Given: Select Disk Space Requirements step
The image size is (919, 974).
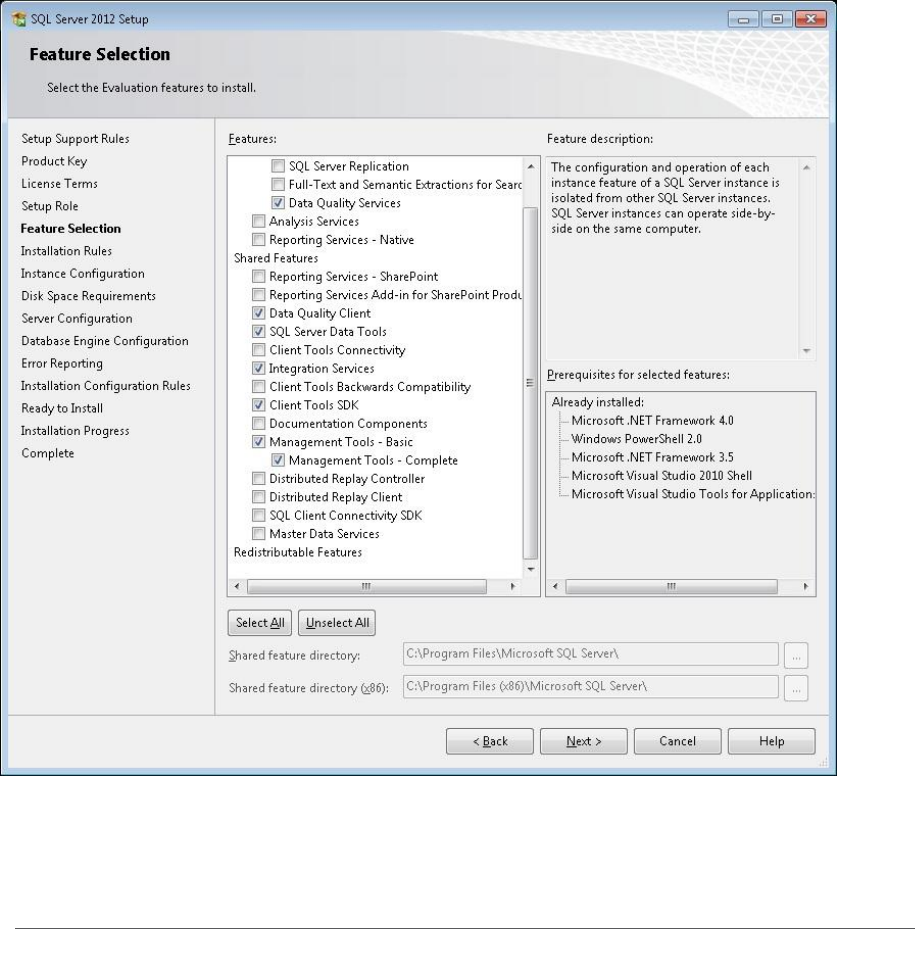Looking at the screenshot, I should pos(88,296).
